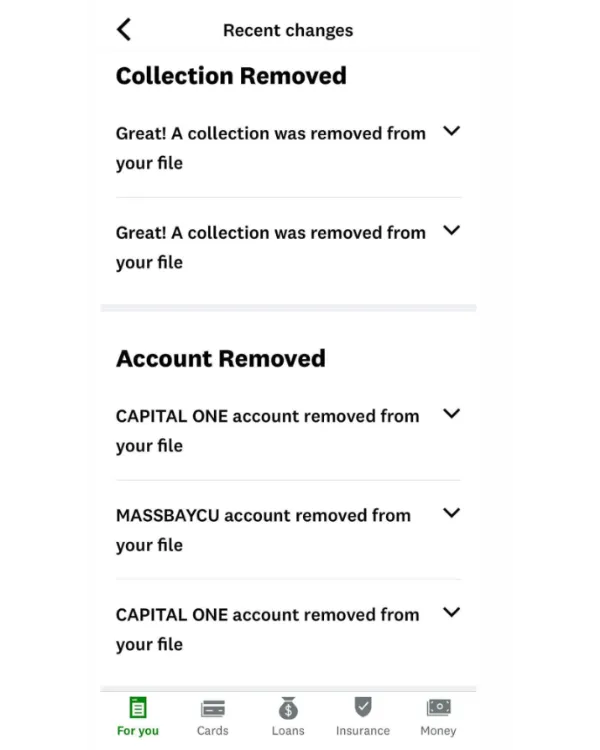Open first CAPITAL ONE account removed text
The width and height of the screenshot is (600, 750).
[267, 431]
